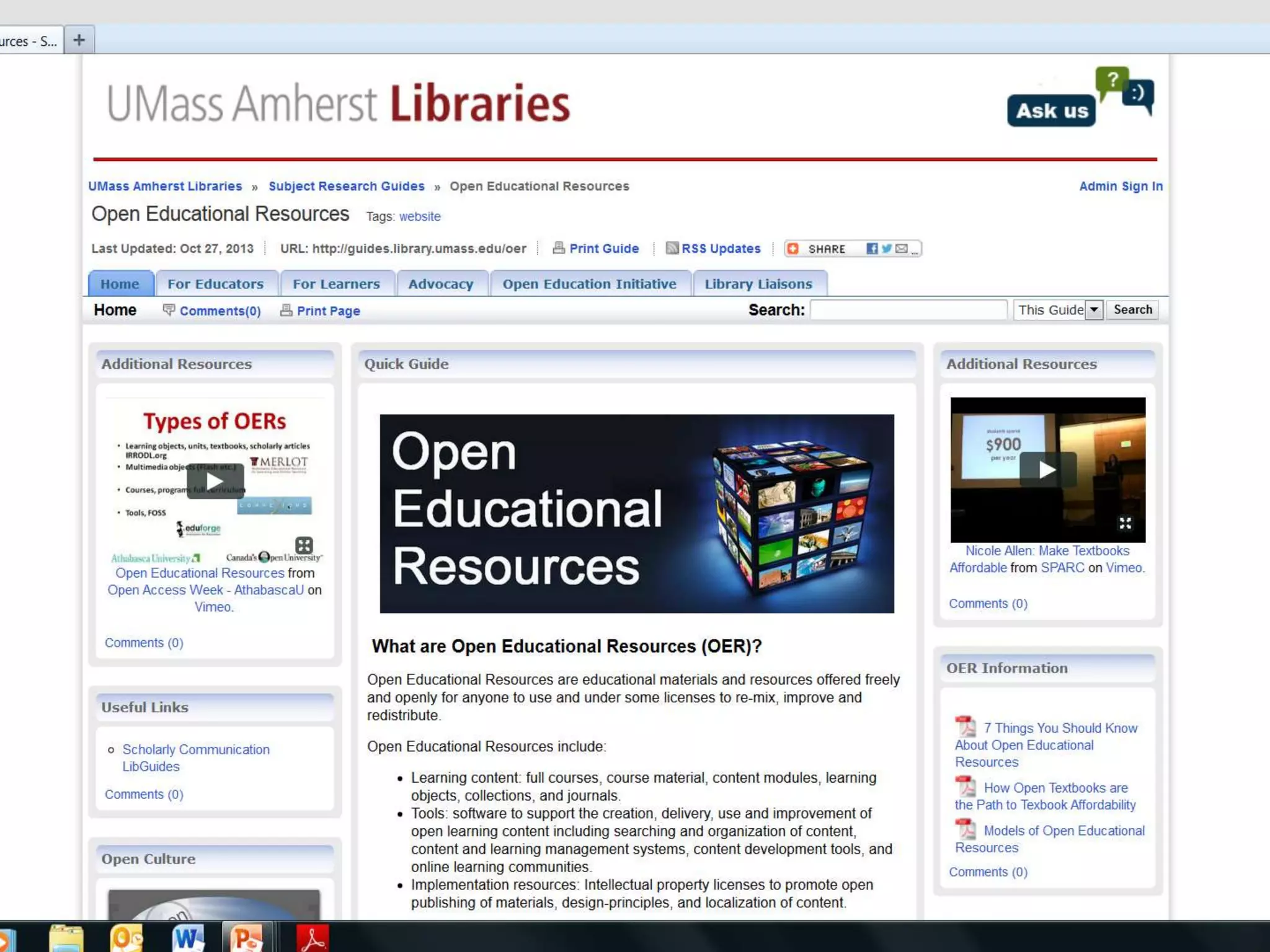The height and width of the screenshot is (952, 1270).
Task: Switch to the Open Education Initiative tab
Action: tap(589, 284)
